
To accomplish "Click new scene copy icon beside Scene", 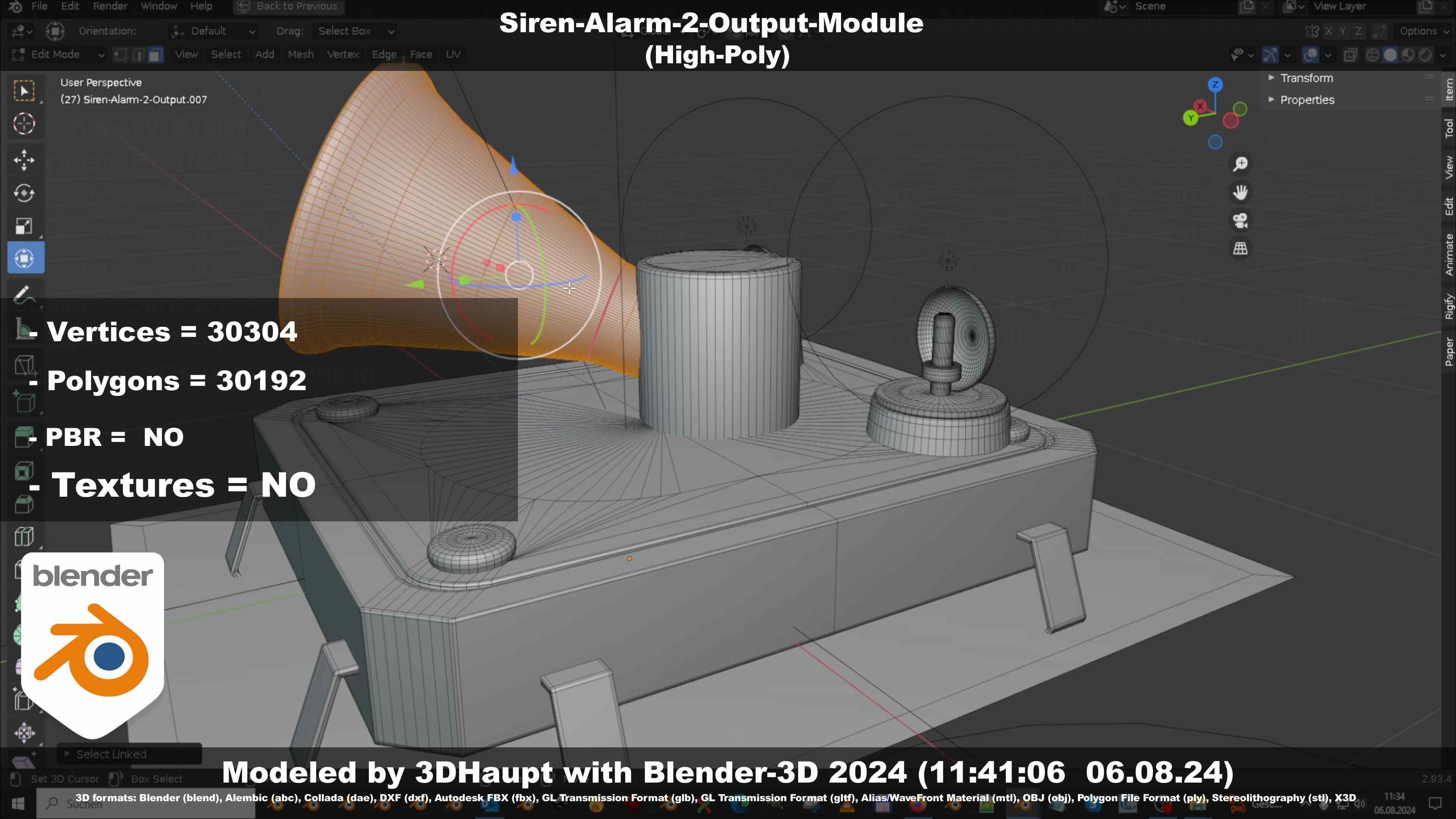I will pos(1246,6).
